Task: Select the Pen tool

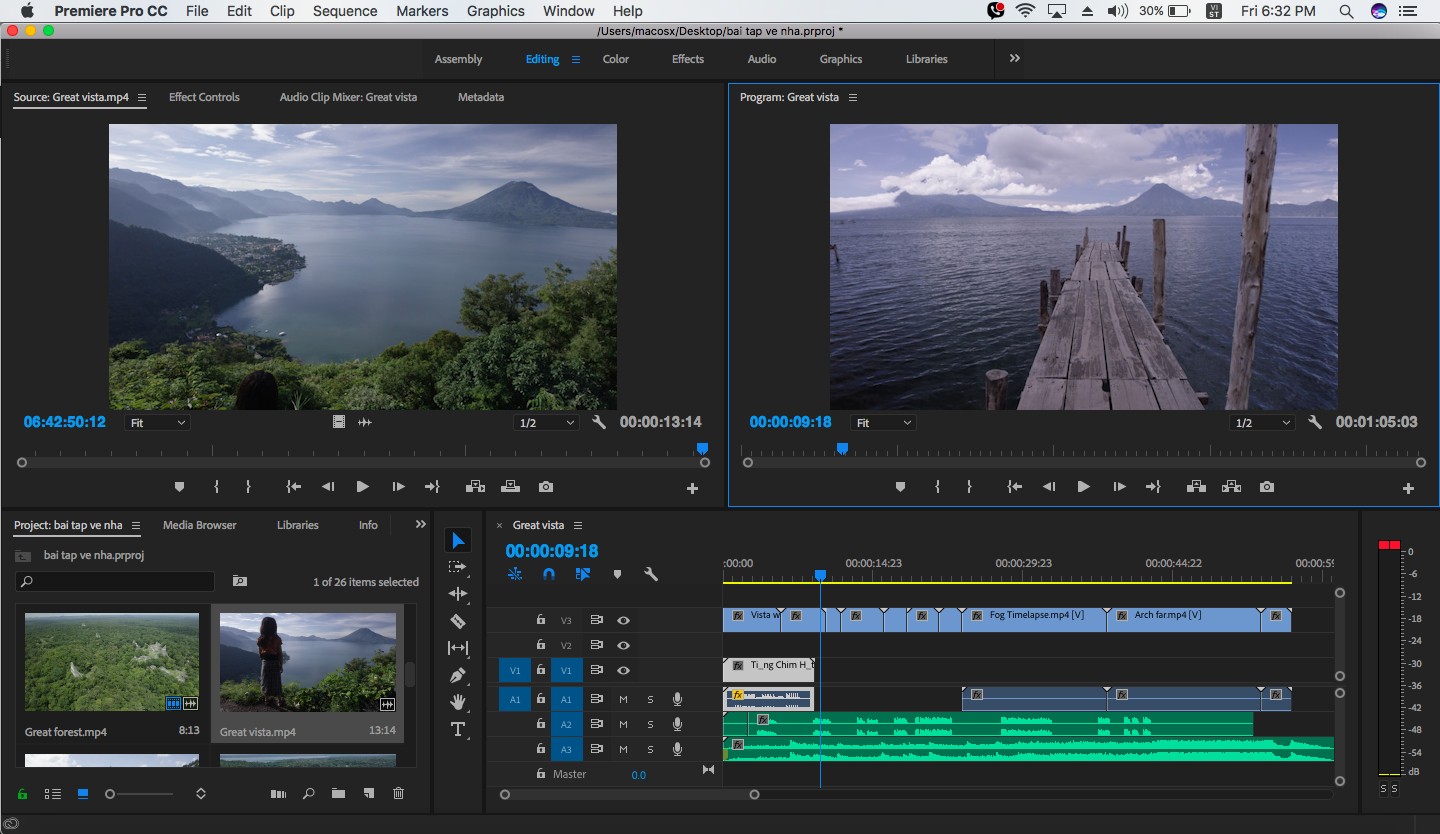Action: point(458,675)
